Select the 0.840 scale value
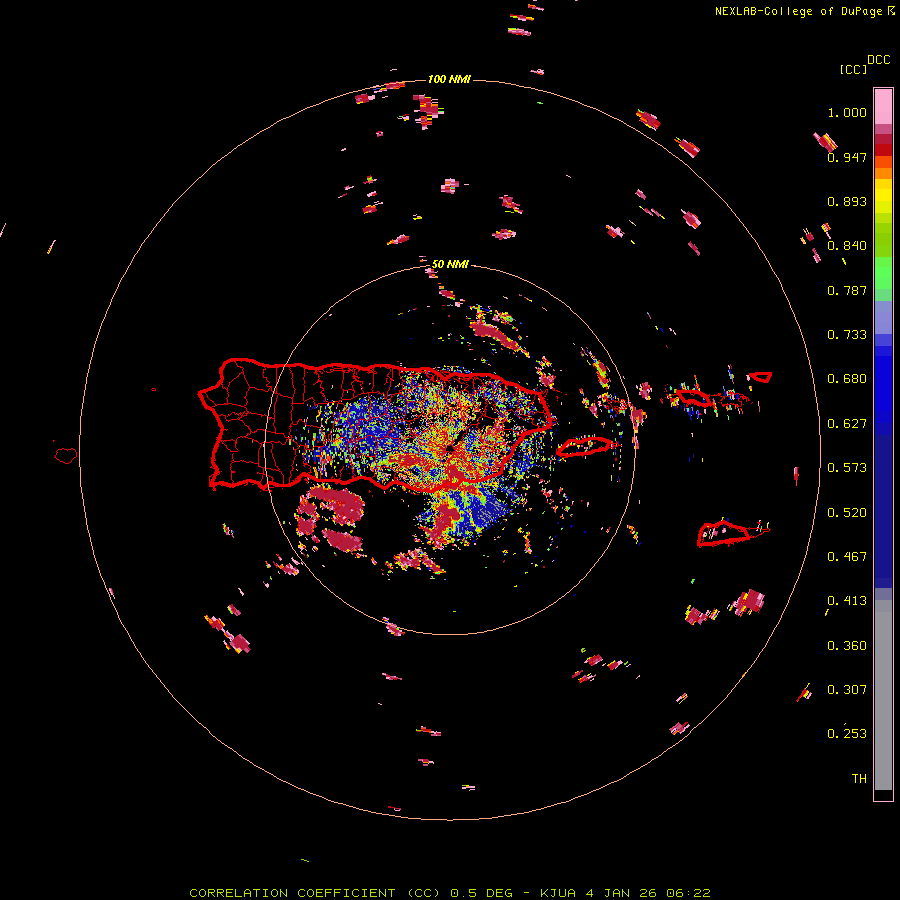Viewport: 900px width, 900px height. (x=847, y=246)
